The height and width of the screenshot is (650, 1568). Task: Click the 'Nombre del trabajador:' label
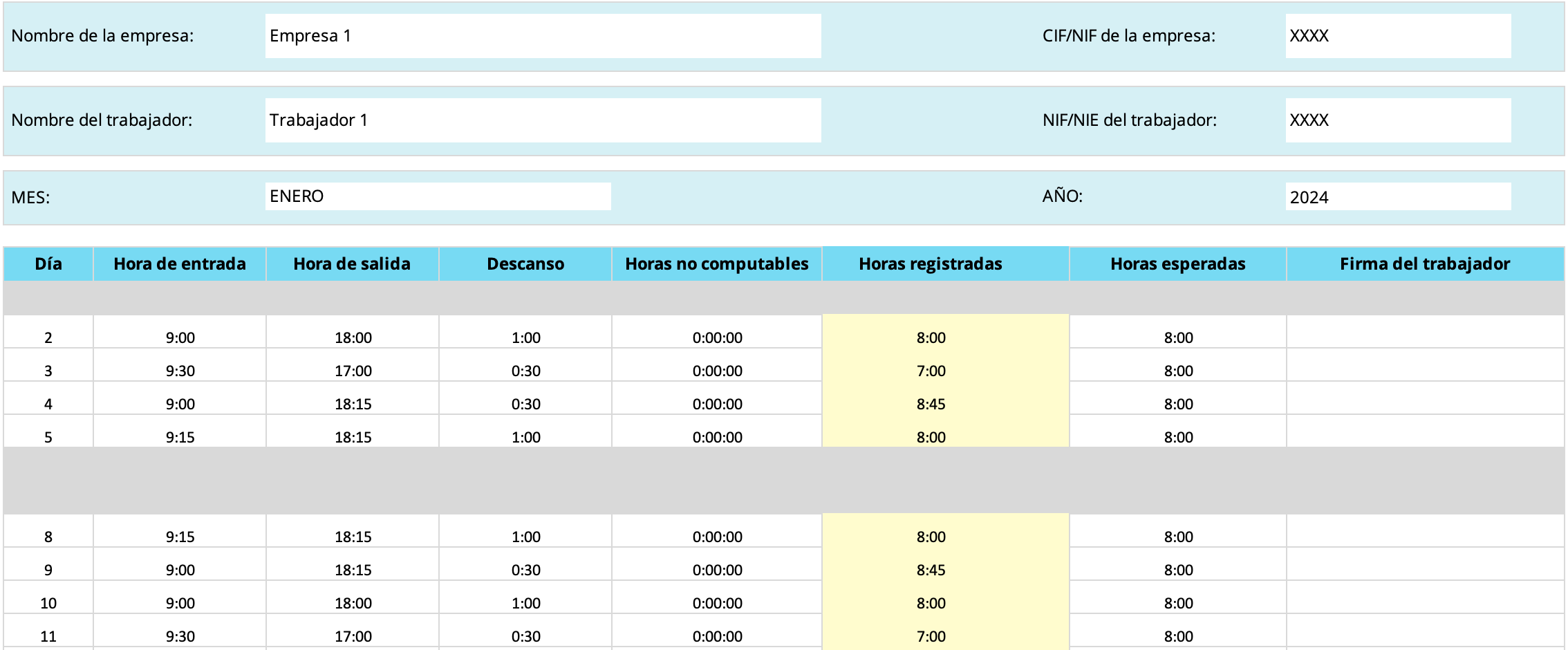click(x=102, y=120)
